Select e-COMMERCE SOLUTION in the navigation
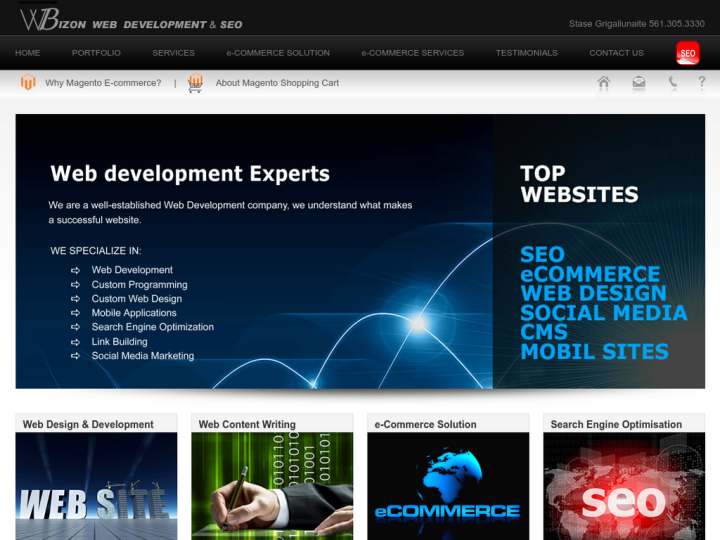Image resolution: width=720 pixels, height=540 pixels. pyautogui.click(x=278, y=53)
